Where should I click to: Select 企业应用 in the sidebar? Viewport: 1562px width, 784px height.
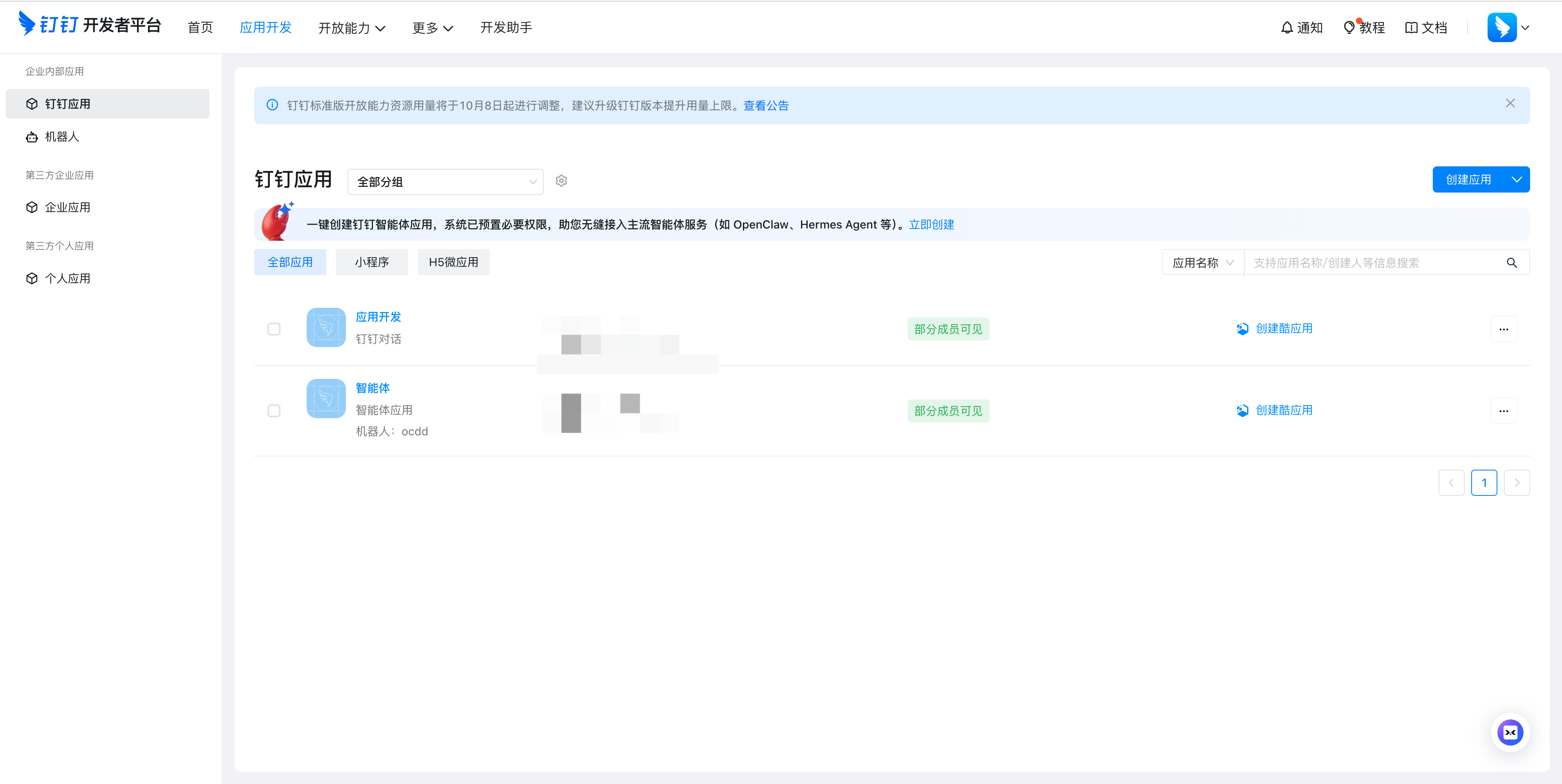click(107, 207)
